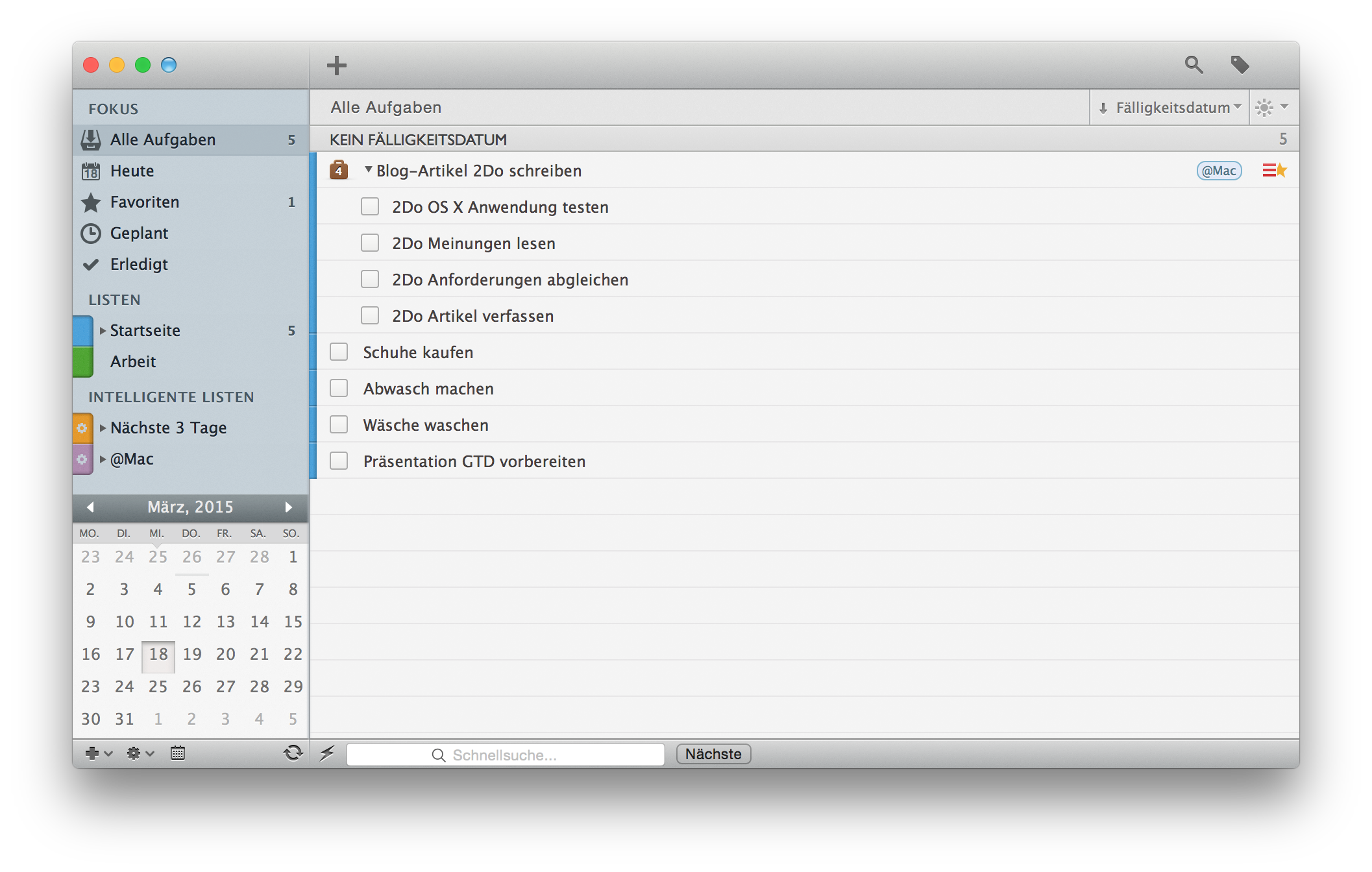Select March 1 in the calendar
1372x872 pixels.
pos(293,557)
